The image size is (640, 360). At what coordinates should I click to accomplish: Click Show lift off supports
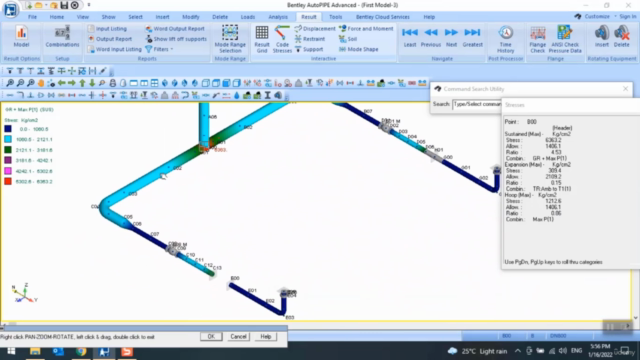176,39
